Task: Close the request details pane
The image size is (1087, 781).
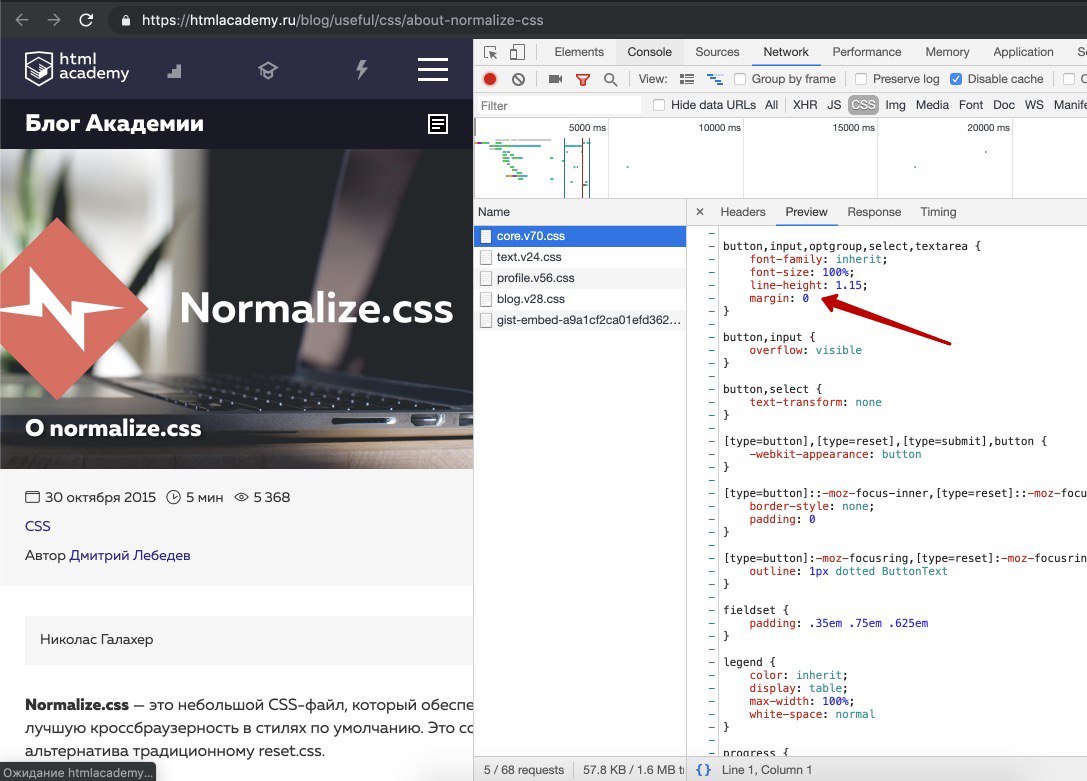Action: [699, 212]
